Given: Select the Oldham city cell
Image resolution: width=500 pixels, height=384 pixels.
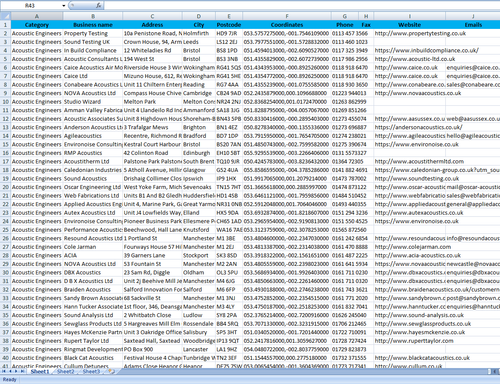Looking at the screenshot, I should click(199, 273).
